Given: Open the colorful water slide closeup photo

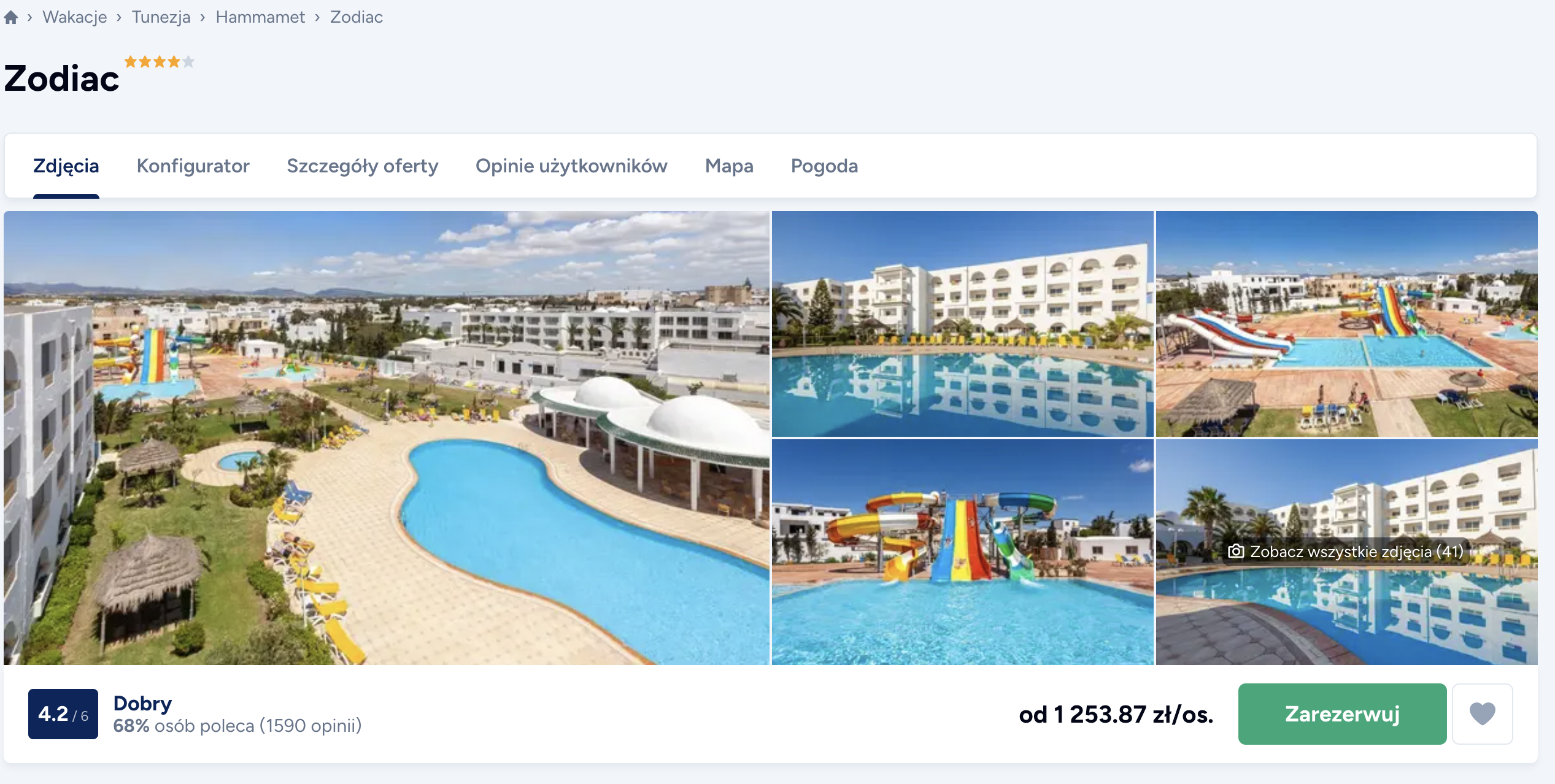Looking at the screenshot, I should pyautogui.click(x=962, y=551).
